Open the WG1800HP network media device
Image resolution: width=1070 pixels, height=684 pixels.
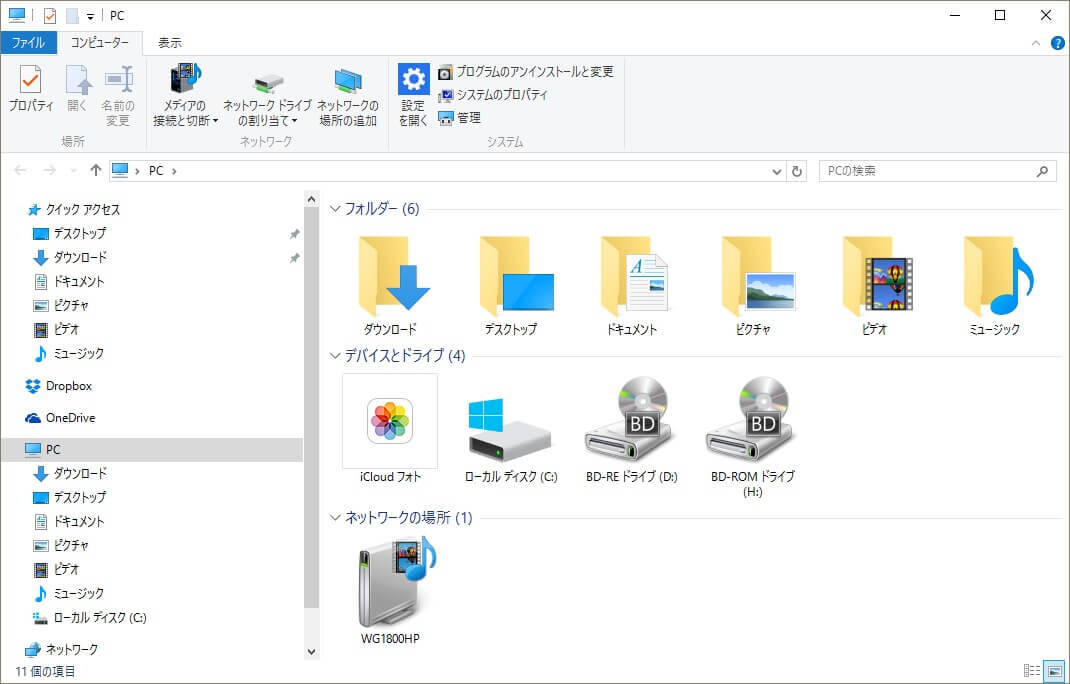click(389, 583)
